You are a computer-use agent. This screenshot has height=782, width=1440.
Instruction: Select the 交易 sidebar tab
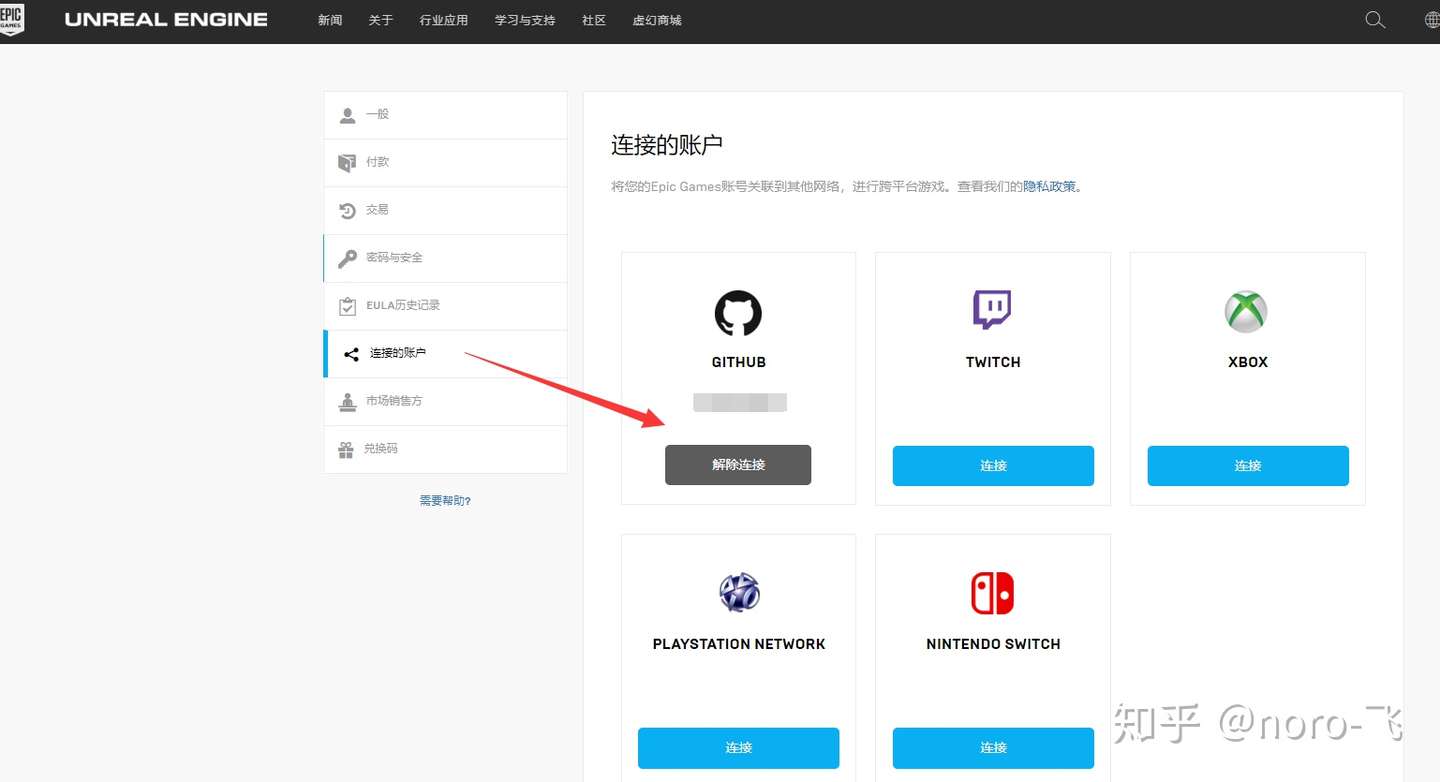445,211
